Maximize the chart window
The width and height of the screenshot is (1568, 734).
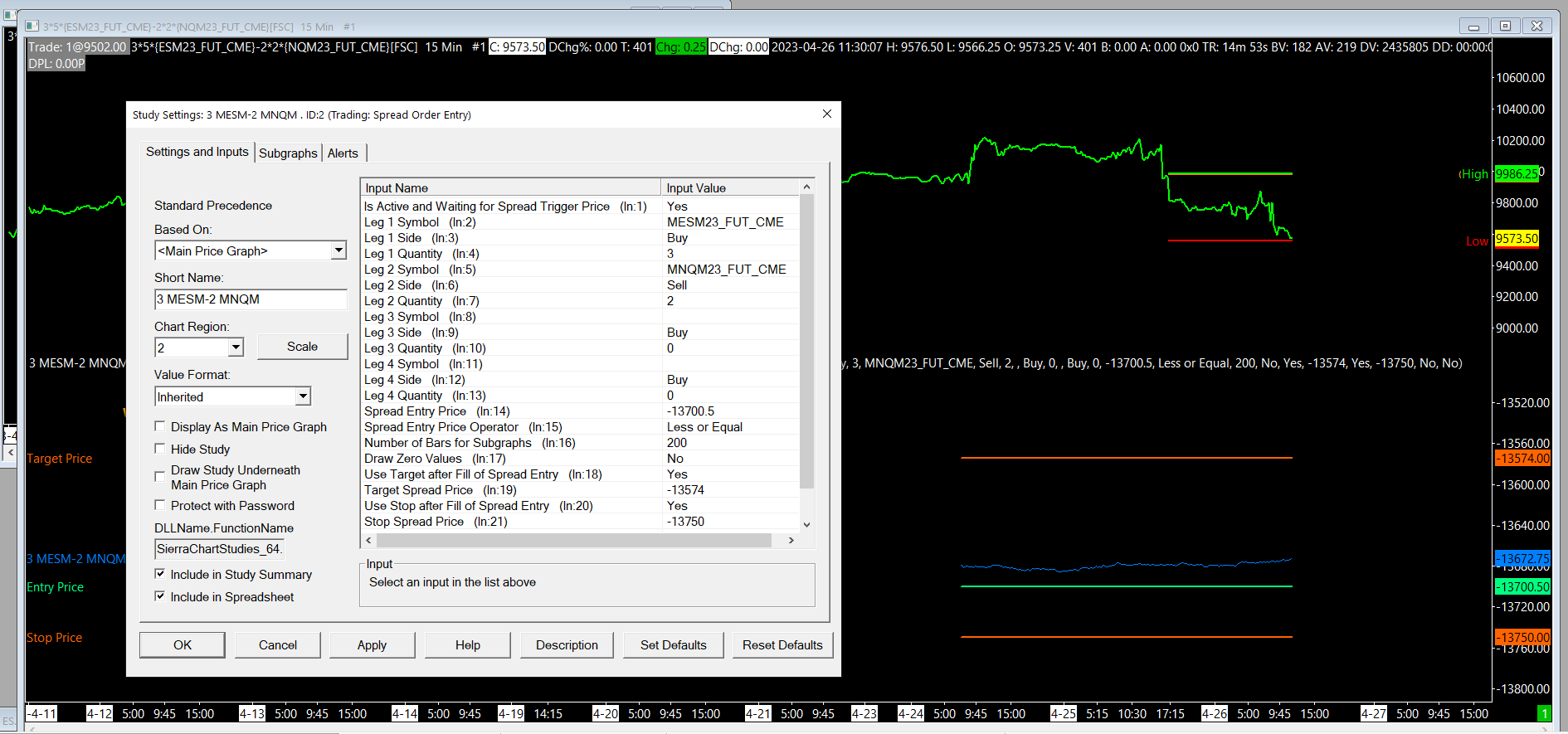click(x=1505, y=27)
